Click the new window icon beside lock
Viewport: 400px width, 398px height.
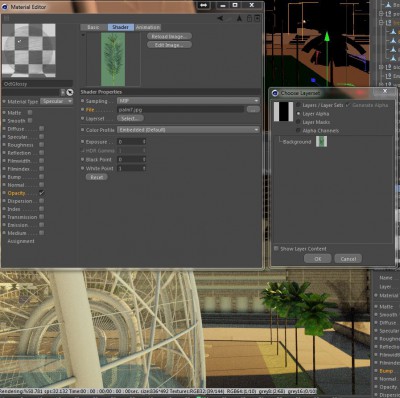[x=257, y=18]
